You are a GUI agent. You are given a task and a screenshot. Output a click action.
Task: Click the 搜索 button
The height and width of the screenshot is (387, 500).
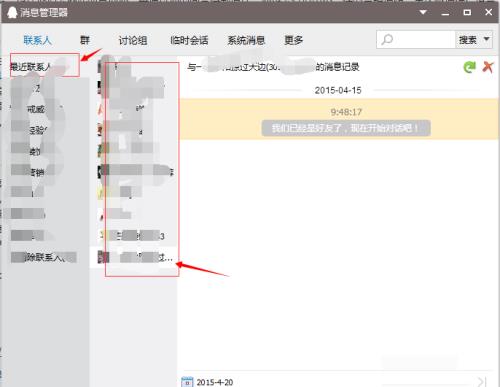tap(468, 40)
